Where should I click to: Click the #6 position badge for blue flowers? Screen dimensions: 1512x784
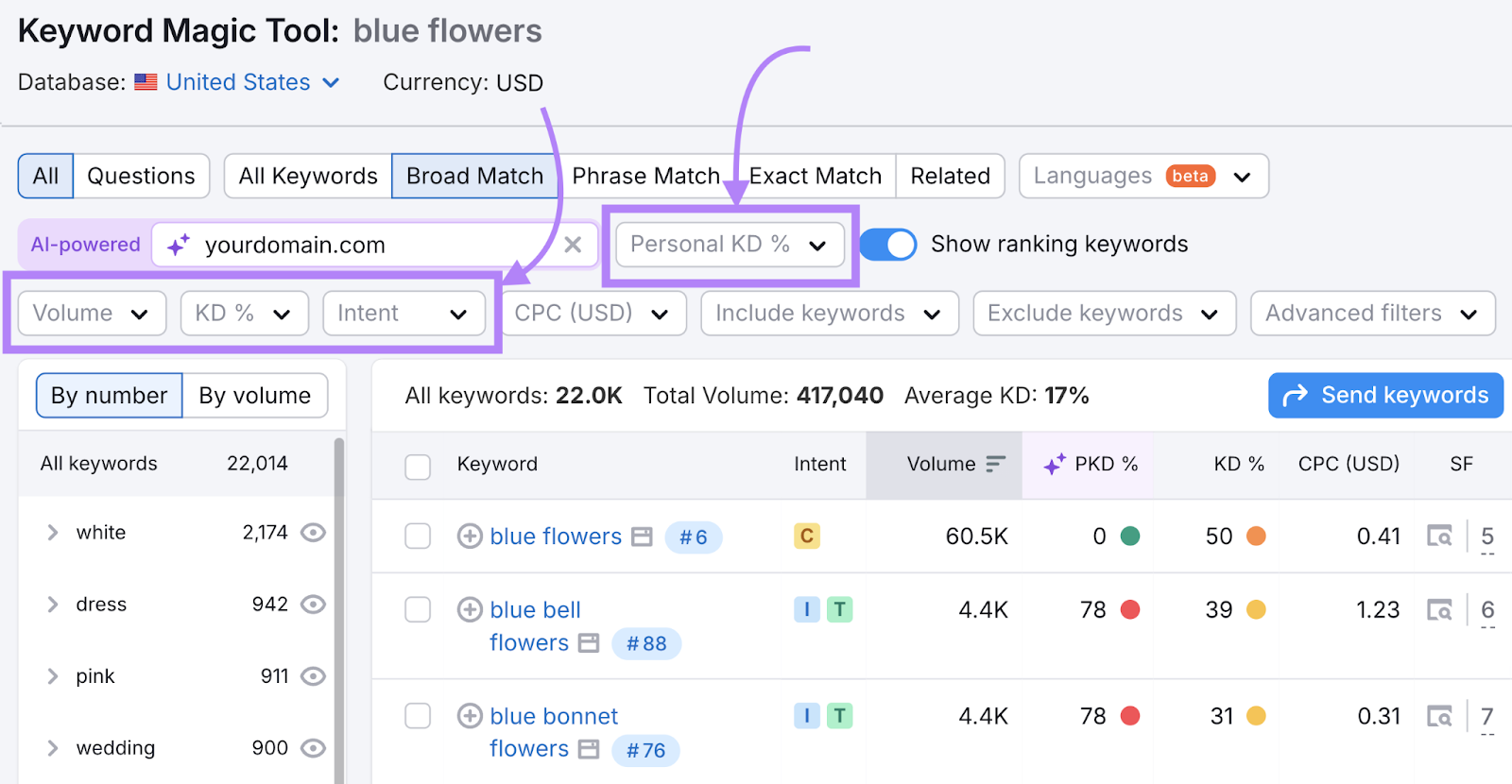tap(694, 537)
